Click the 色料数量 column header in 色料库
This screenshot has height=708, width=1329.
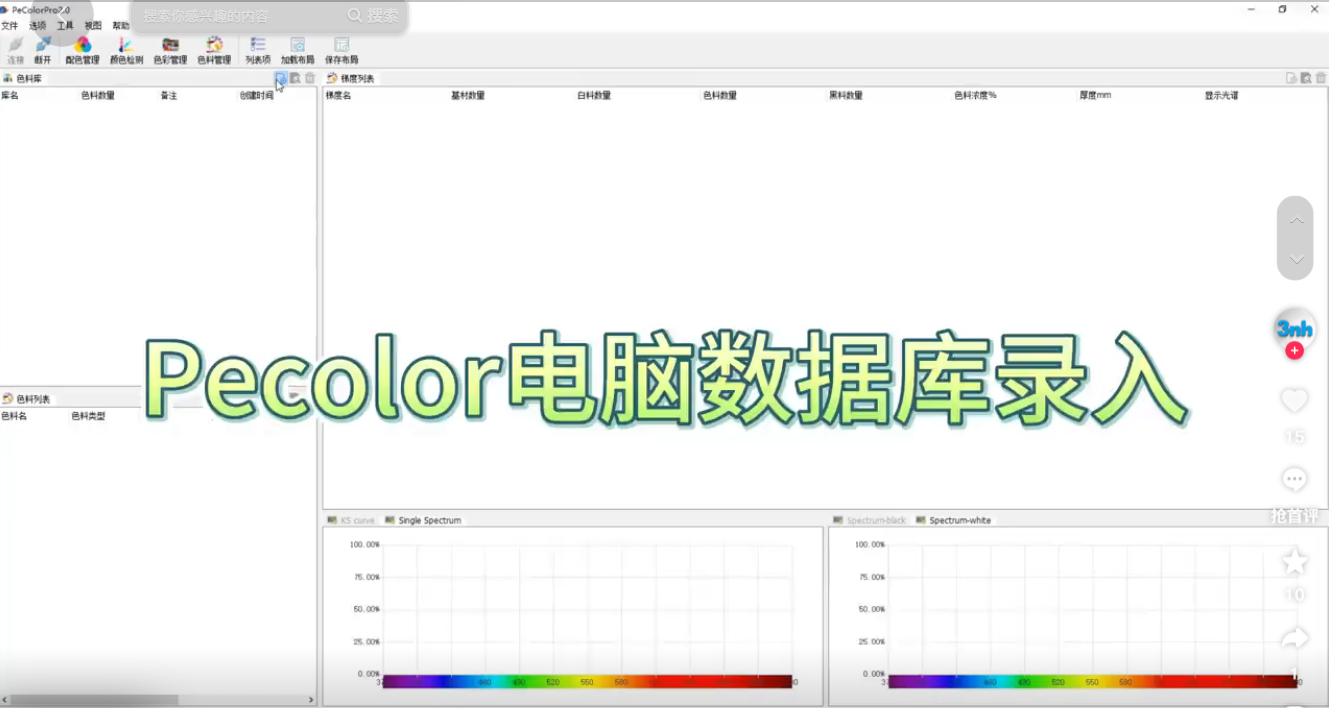(98, 96)
